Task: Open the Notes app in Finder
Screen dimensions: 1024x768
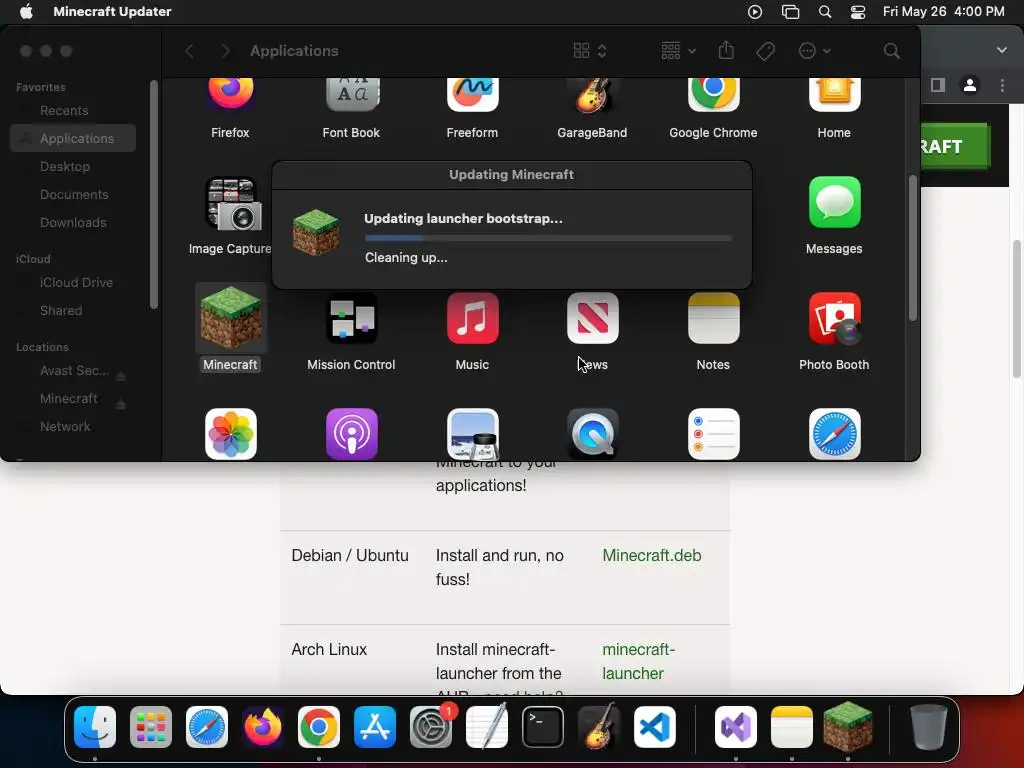Action: [713, 318]
